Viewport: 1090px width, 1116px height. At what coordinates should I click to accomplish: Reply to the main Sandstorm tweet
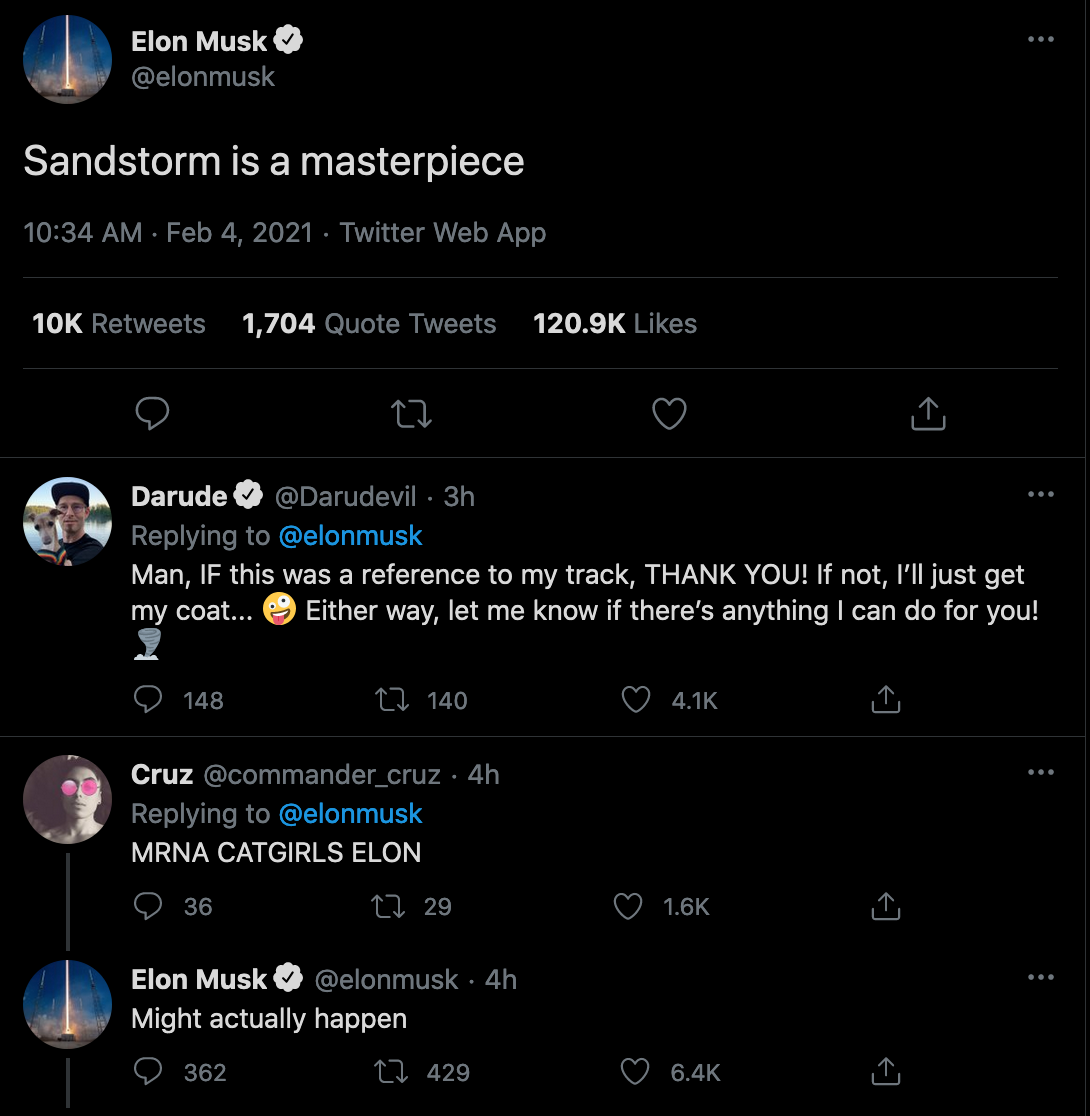(x=152, y=413)
